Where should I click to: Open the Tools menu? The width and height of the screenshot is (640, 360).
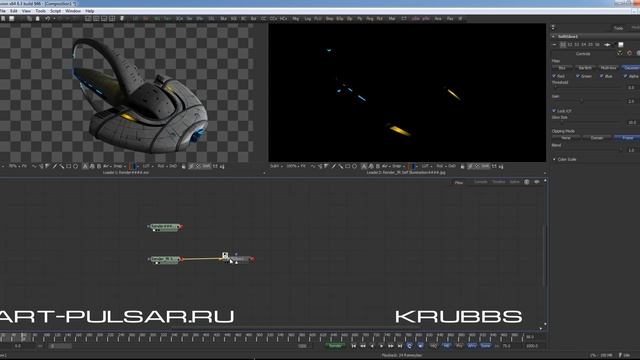40,11
